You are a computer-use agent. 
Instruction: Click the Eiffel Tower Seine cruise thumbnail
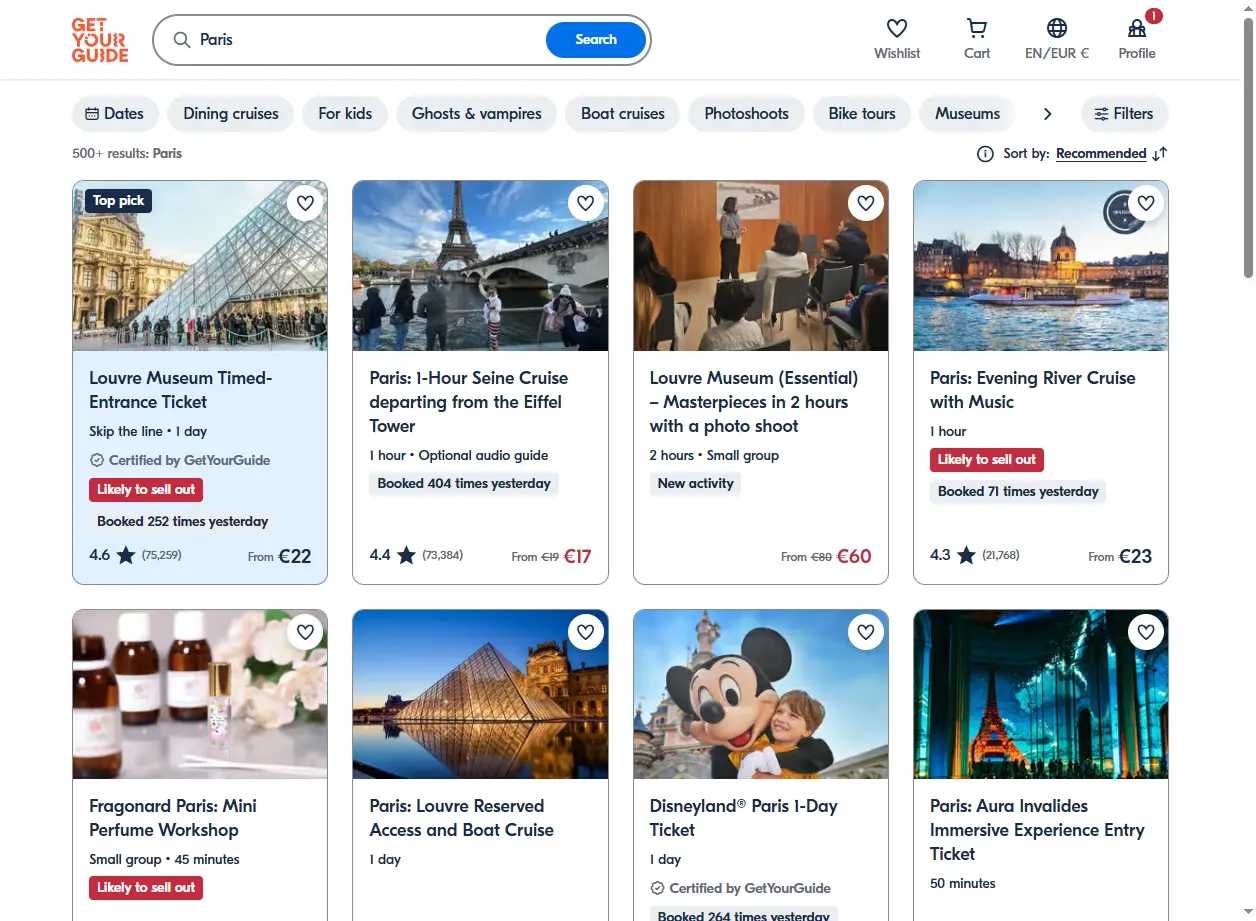(480, 266)
